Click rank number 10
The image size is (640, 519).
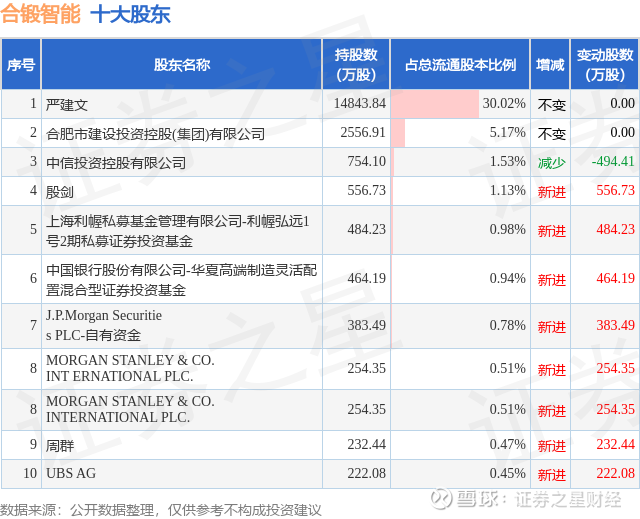coord(30,473)
